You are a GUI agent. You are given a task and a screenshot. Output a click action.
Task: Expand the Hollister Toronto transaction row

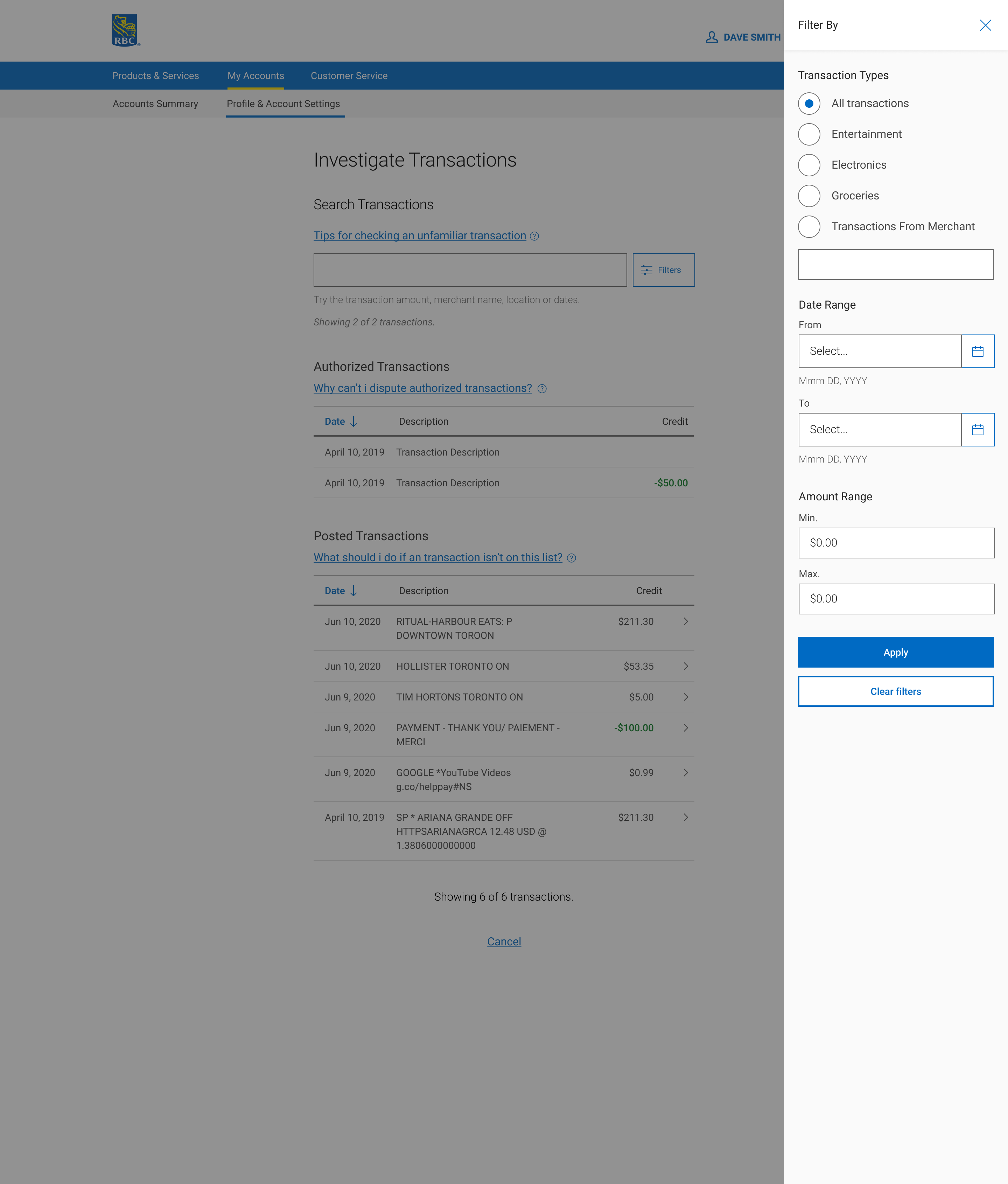(685, 666)
